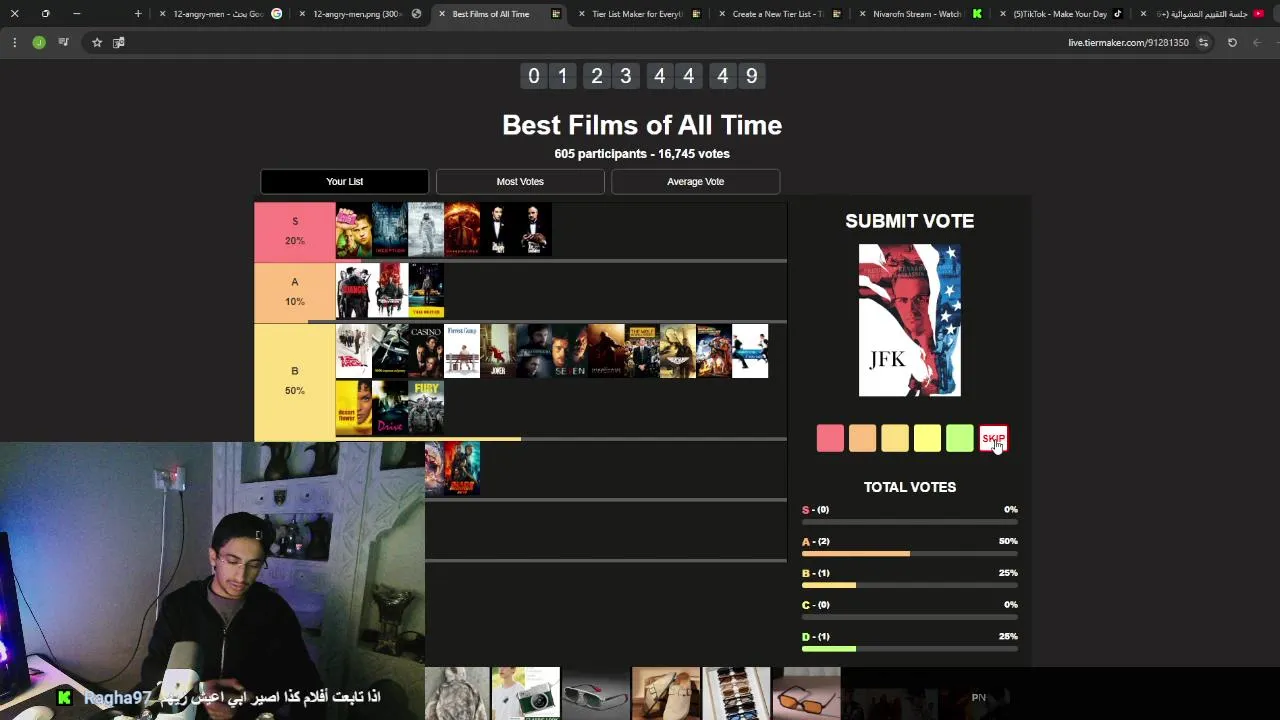Screen dimensions: 1280x720
Task: Select the Drive poster in B tier
Action: click(389, 407)
